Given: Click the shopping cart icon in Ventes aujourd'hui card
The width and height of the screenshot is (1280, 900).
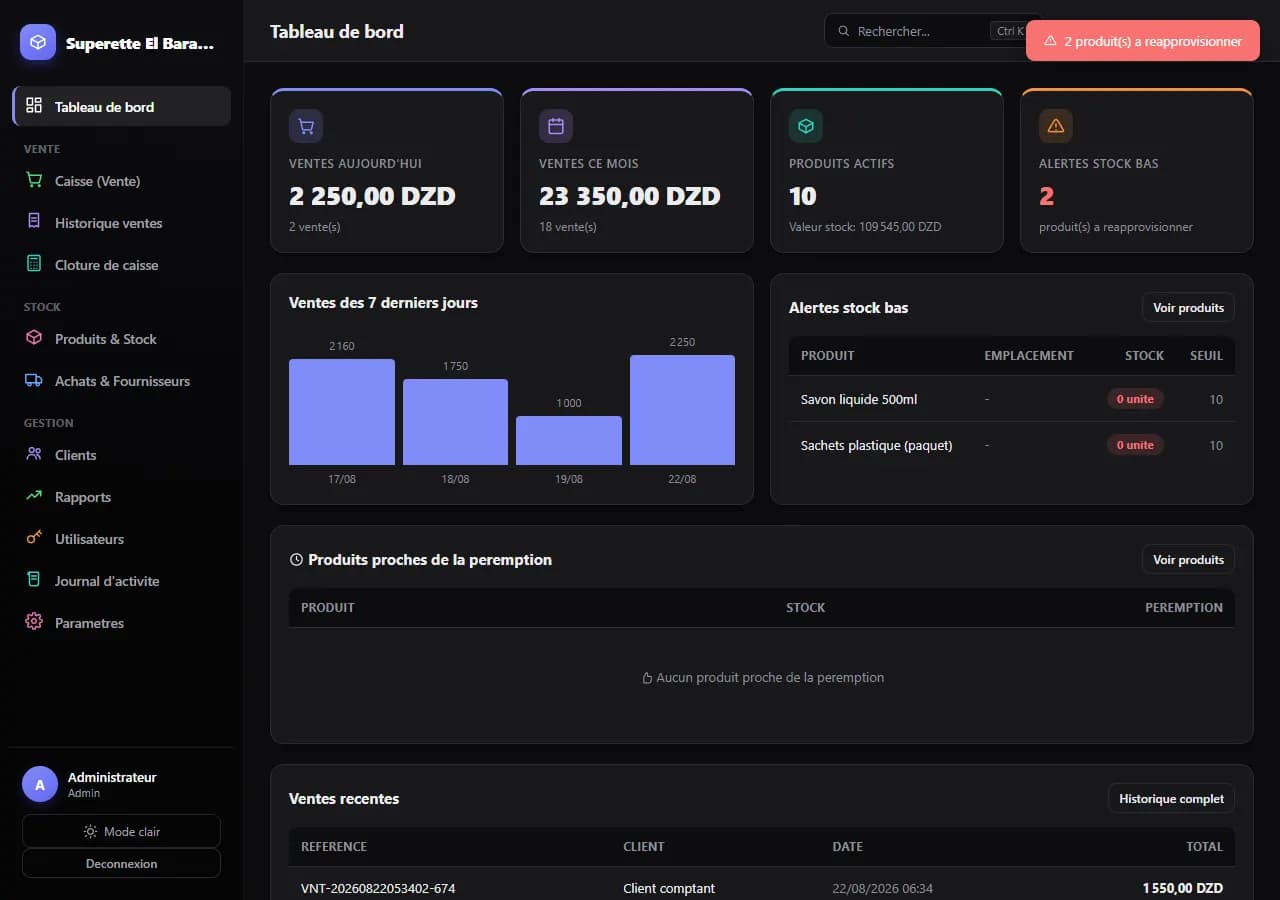Looking at the screenshot, I should point(306,126).
